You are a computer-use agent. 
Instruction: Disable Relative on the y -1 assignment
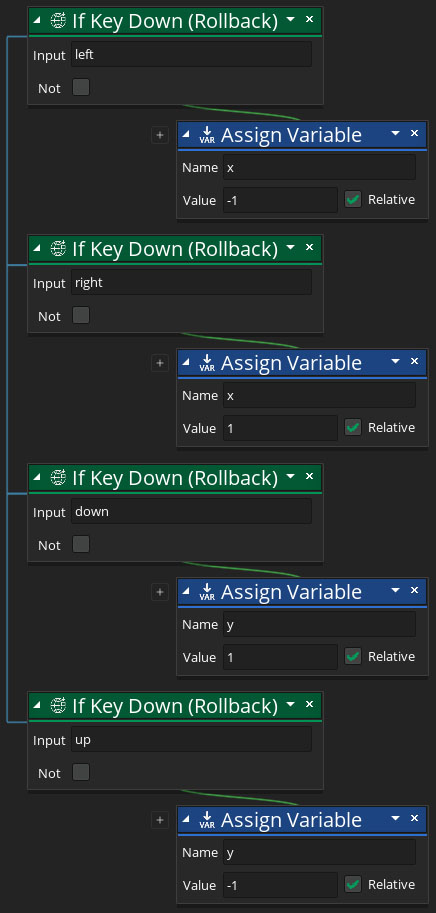[x=352, y=885]
